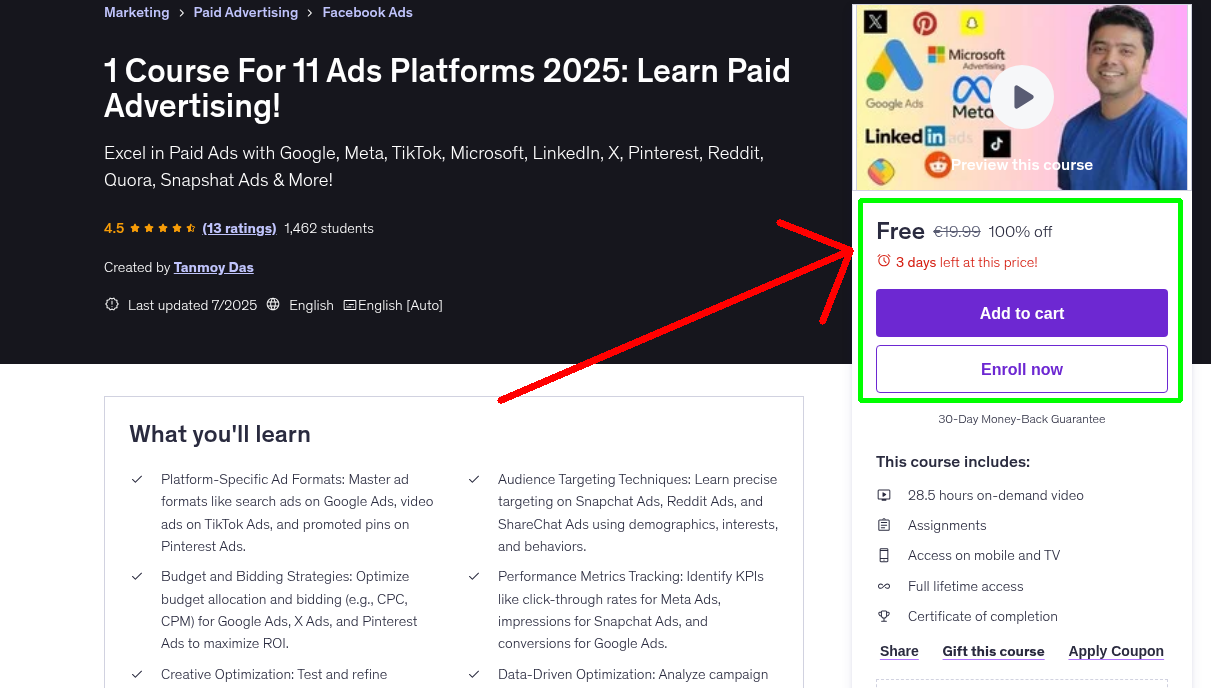The width and height of the screenshot is (1211, 688).
Task: Open the Marketing breadcrumb category
Action: point(137,12)
